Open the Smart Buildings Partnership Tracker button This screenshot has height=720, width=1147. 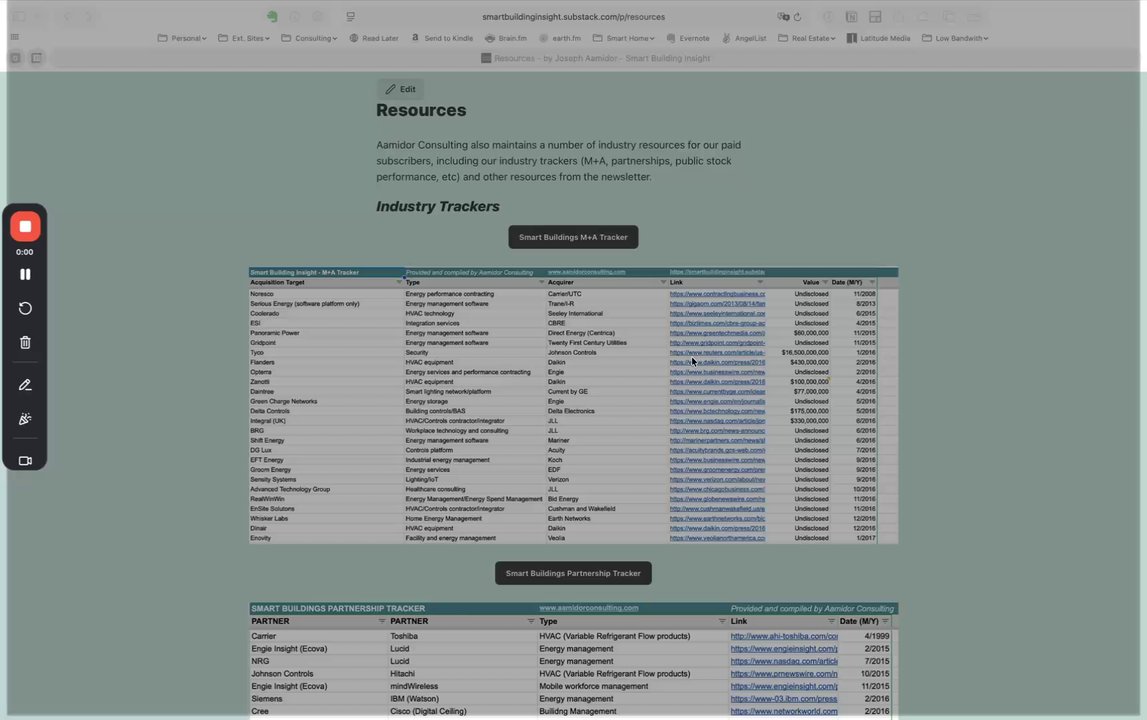[573, 573]
